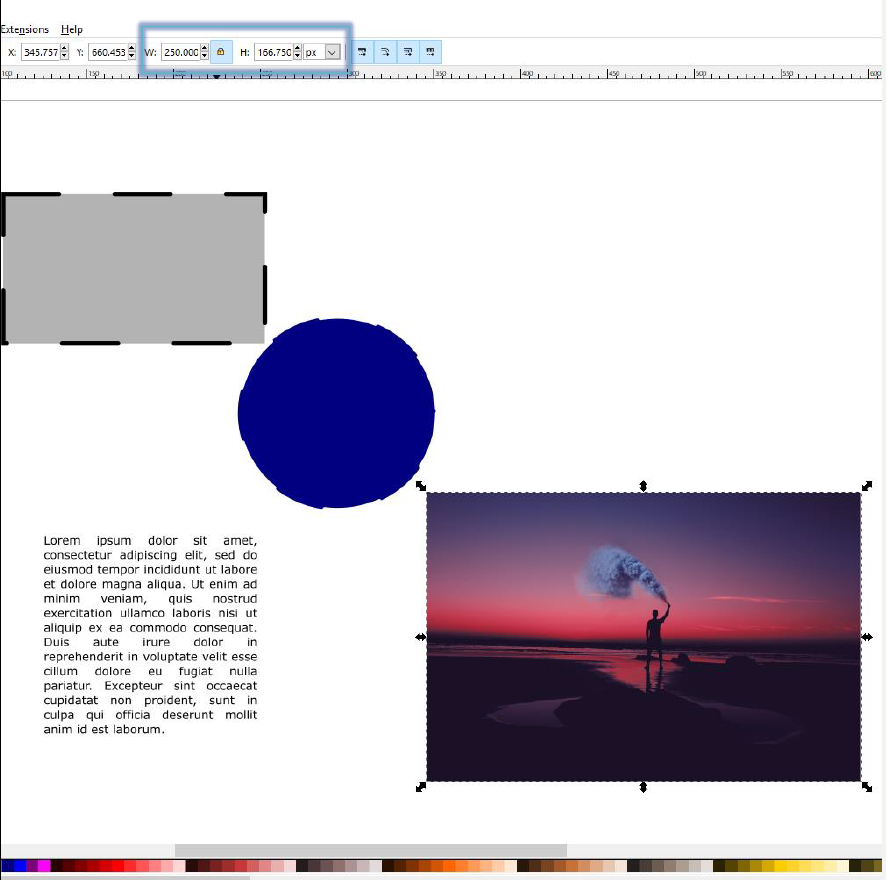Screen dimensions: 886x880
Task: Click the top-right corner resize handle of photo
Action: [x=867, y=485]
